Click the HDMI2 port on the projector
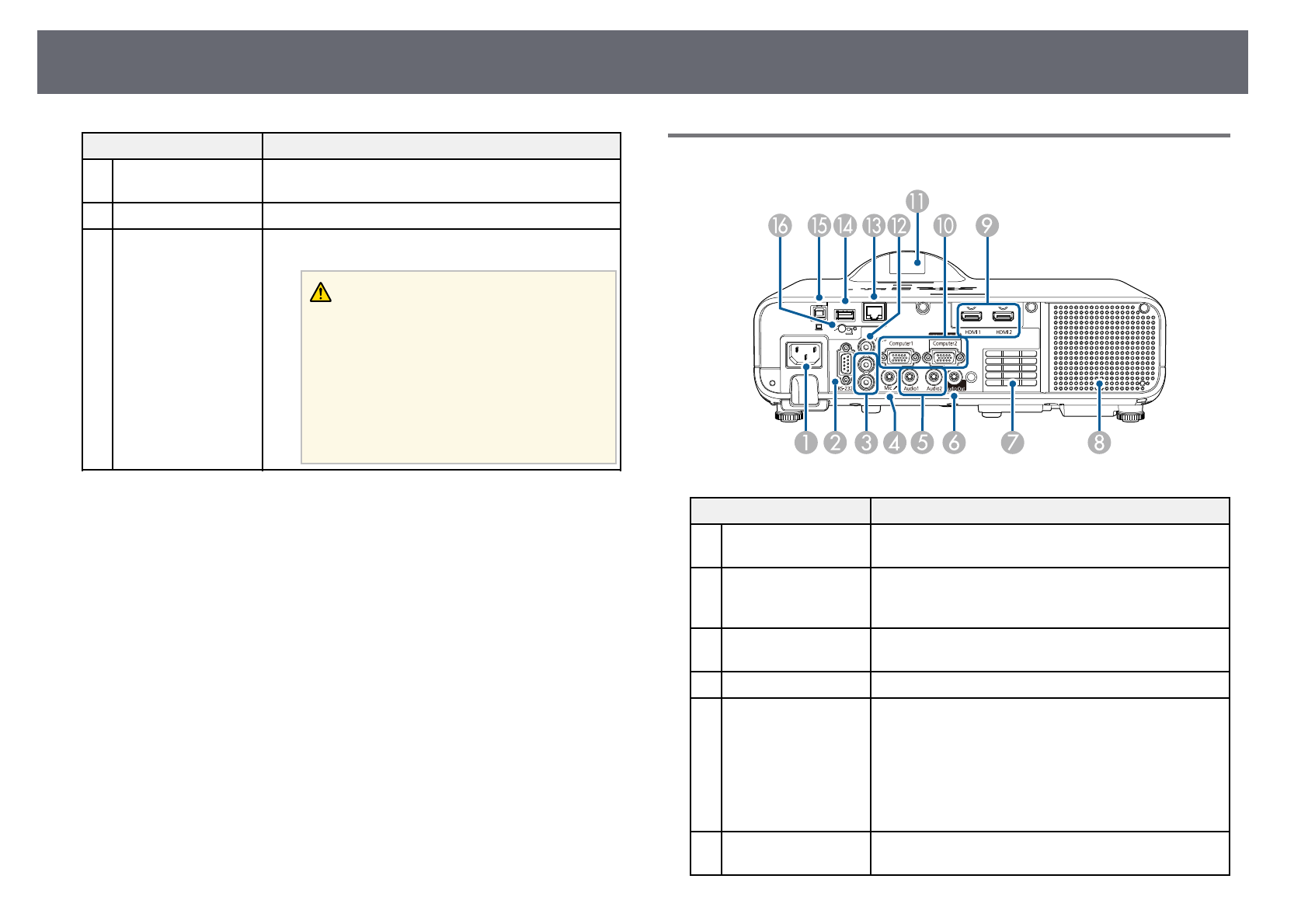 [1004, 317]
